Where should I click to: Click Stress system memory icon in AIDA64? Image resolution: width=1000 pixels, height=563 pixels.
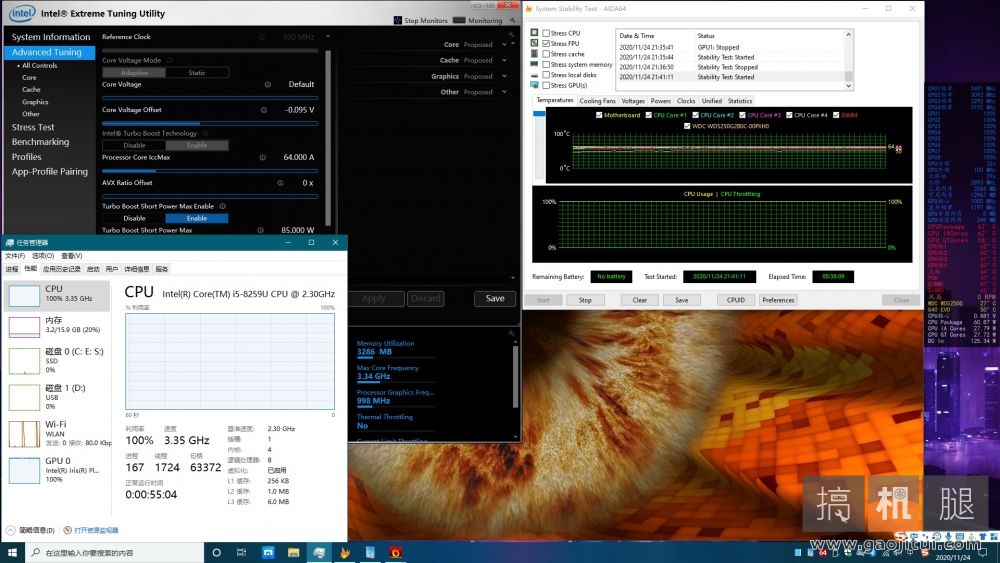click(534, 64)
